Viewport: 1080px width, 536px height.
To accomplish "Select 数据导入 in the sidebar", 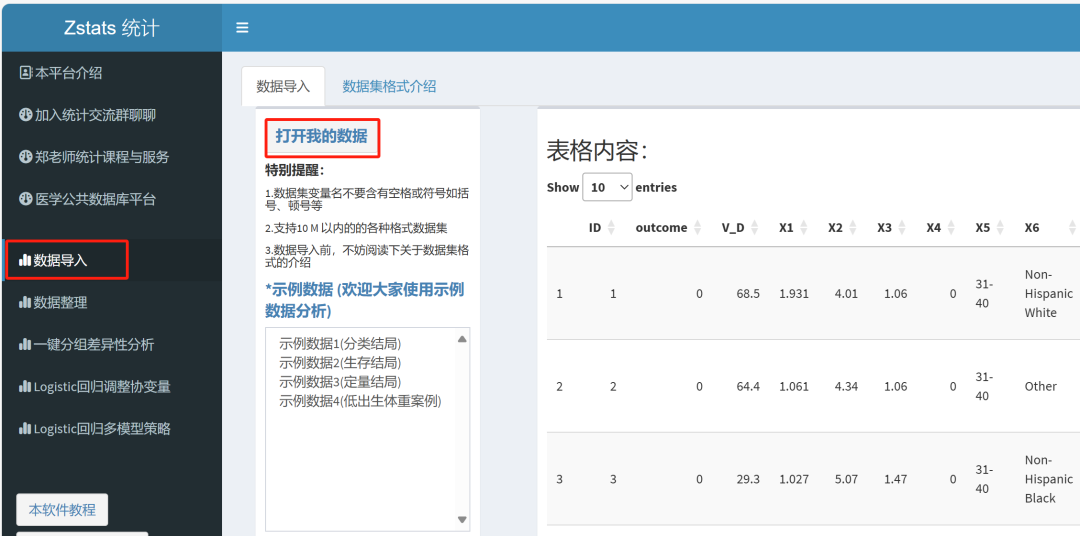I will pos(54,260).
